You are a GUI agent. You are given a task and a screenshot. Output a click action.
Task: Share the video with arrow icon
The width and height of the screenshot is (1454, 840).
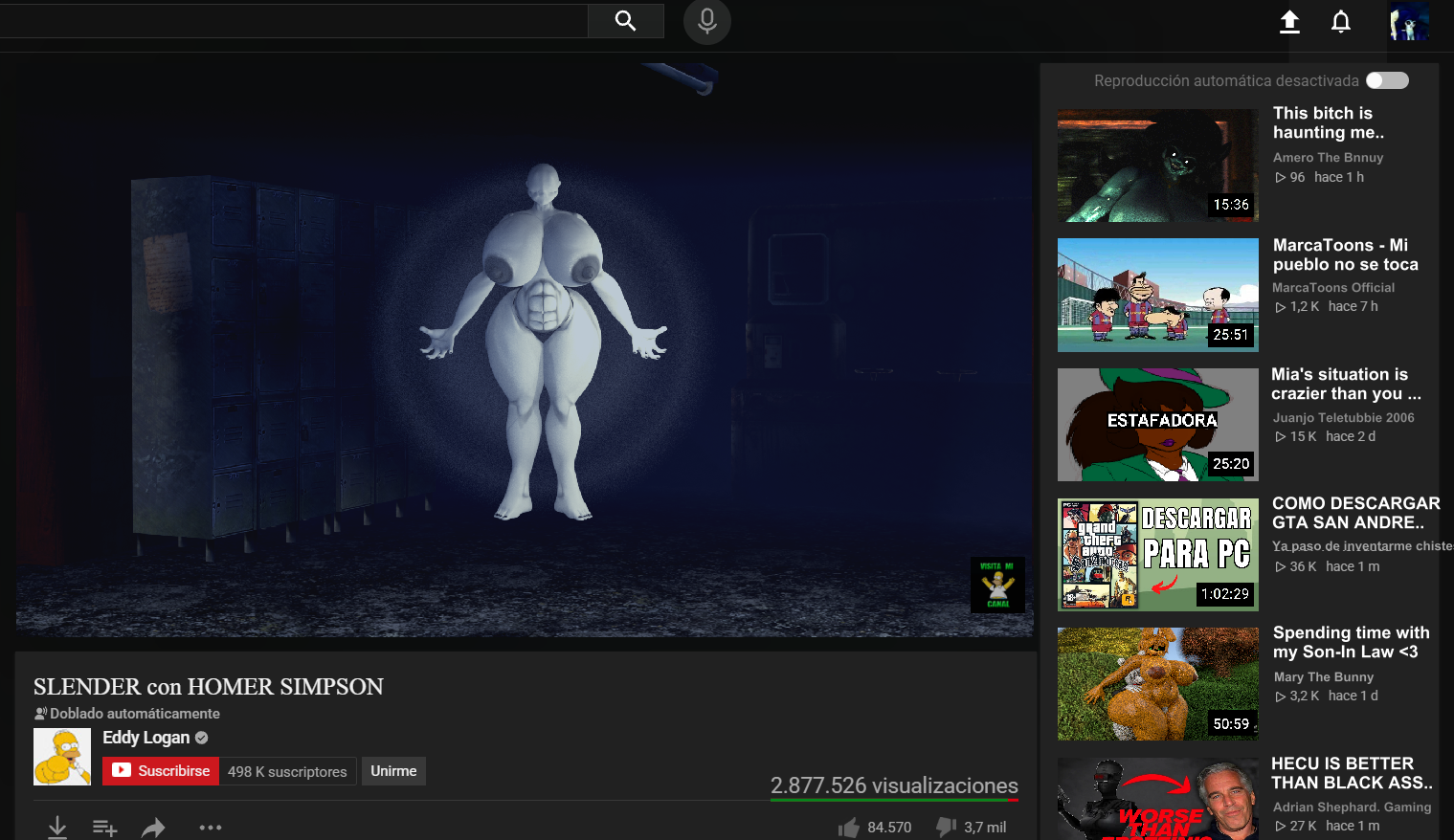pyautogui.click(x=153, y=828)
